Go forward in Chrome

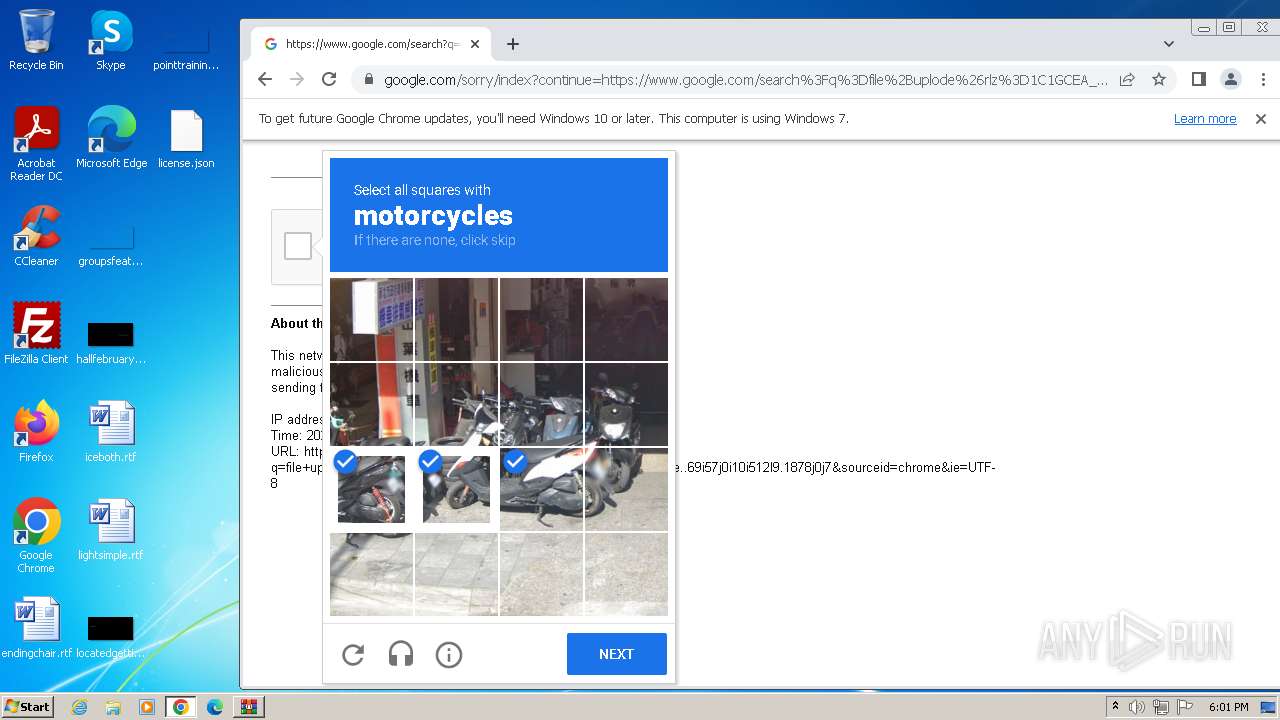297,79
